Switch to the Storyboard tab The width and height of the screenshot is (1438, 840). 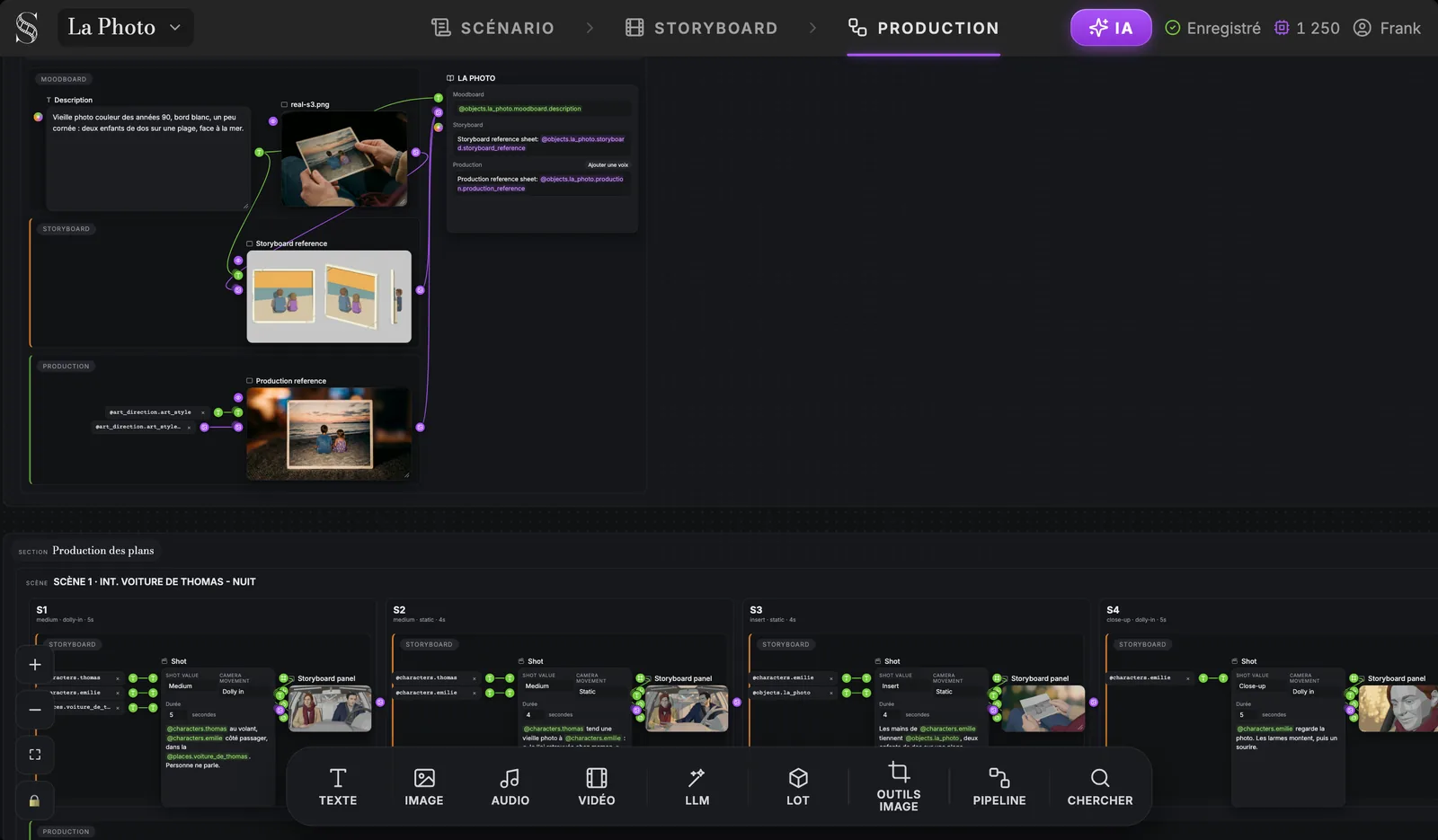(702, 28)
